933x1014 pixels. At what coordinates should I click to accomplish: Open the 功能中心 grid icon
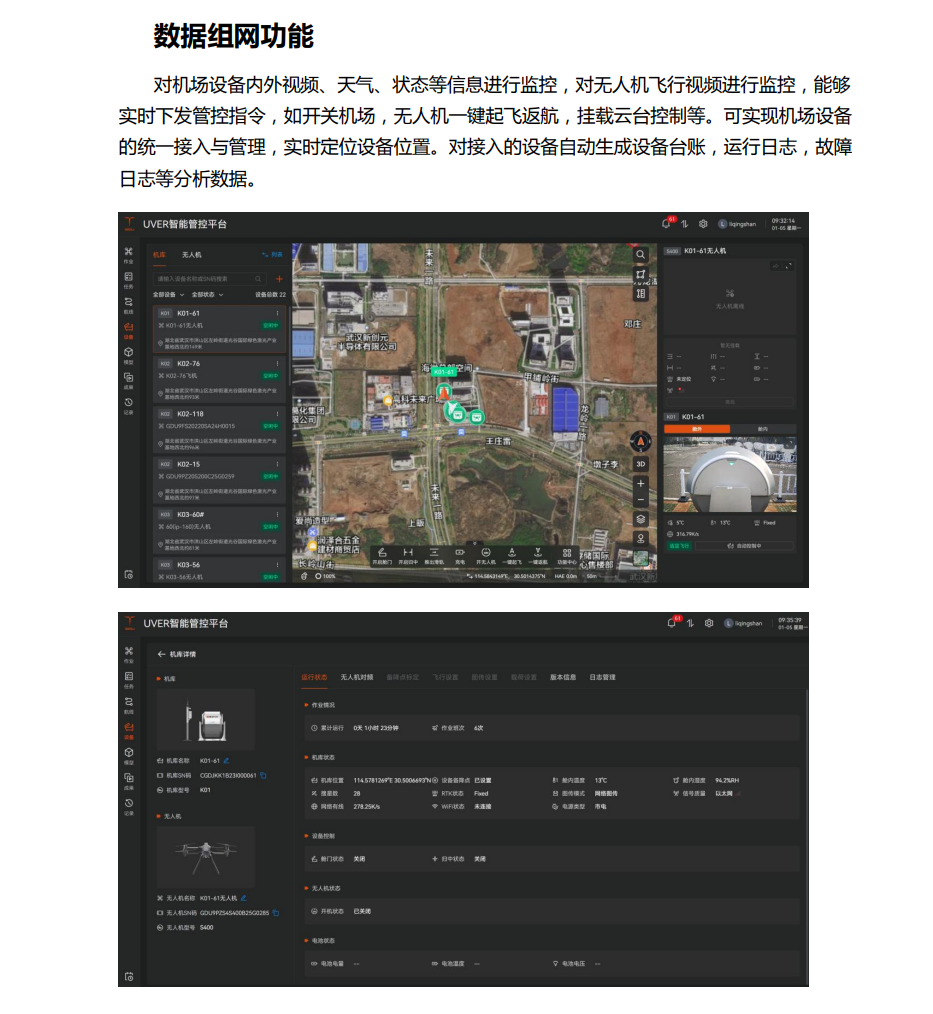[568, 553]
